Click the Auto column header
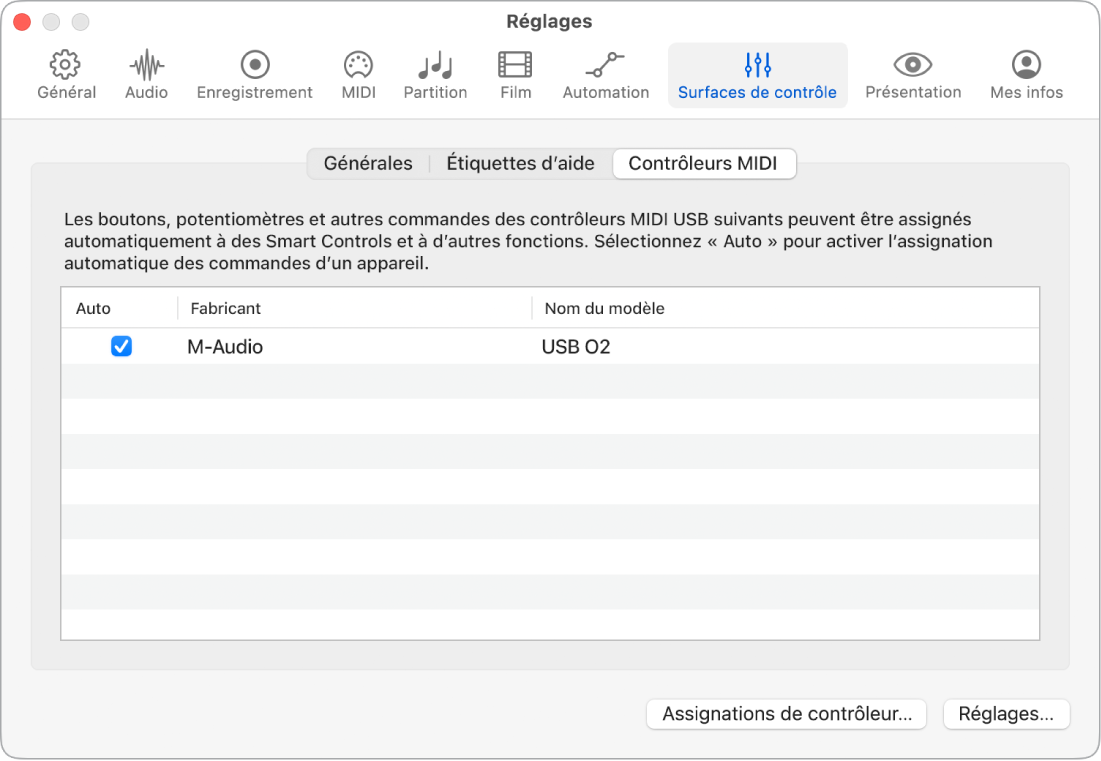Viewport: 1101px width, 761px height. pos(94,308)
